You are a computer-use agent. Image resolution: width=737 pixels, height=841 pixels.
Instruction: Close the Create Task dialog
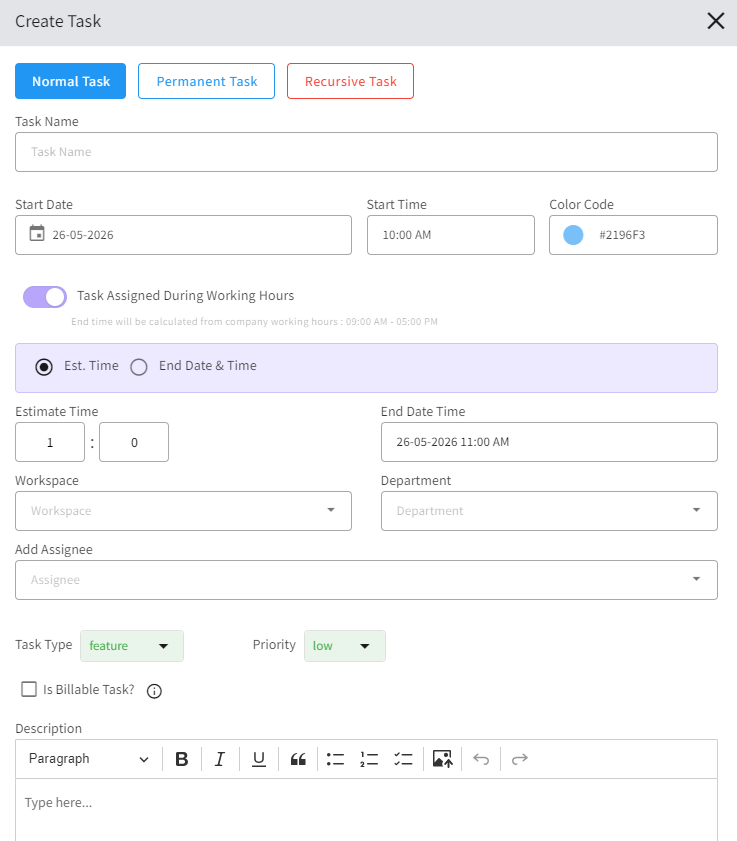tap(716, 21)
